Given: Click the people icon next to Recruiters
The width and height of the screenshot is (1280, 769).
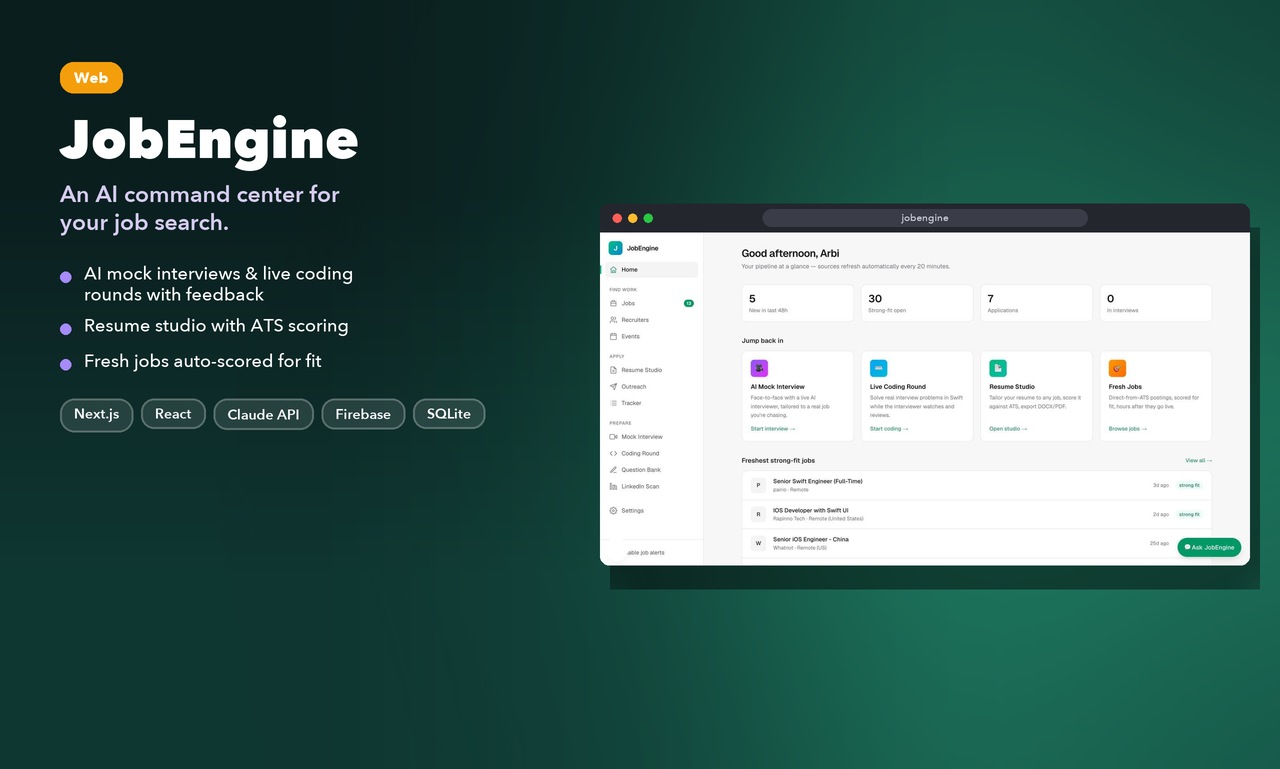Looking at the screenshot, I should (x=613, y=320).
